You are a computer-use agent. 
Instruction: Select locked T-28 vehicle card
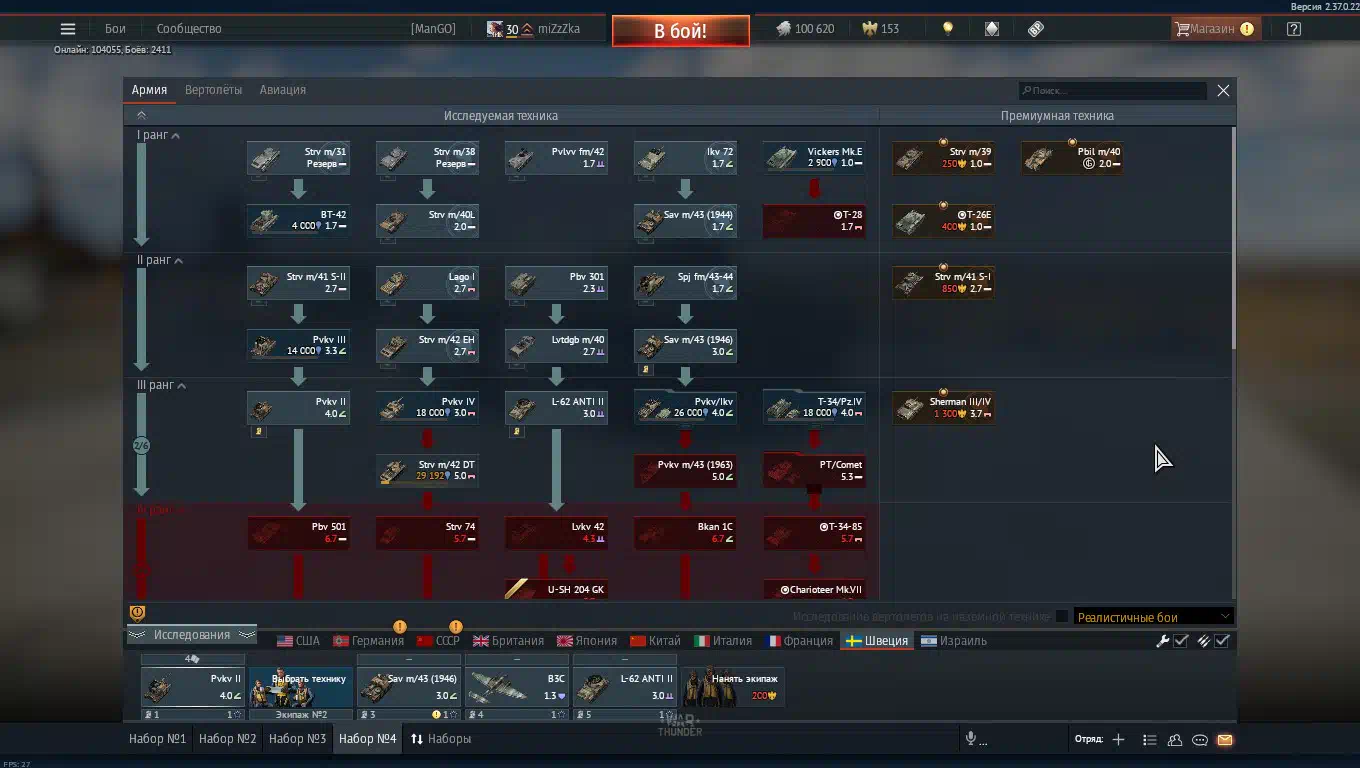(814, 221)
